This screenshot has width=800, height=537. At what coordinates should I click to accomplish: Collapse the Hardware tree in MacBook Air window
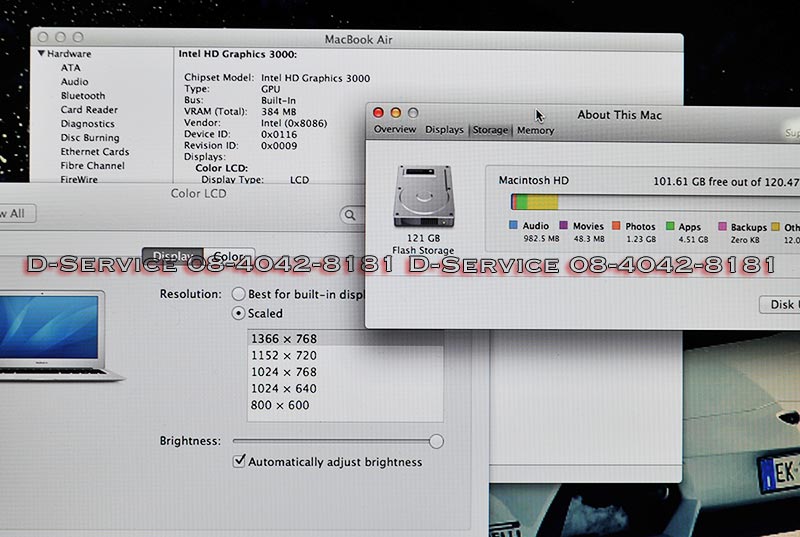[x=41, y=53]
